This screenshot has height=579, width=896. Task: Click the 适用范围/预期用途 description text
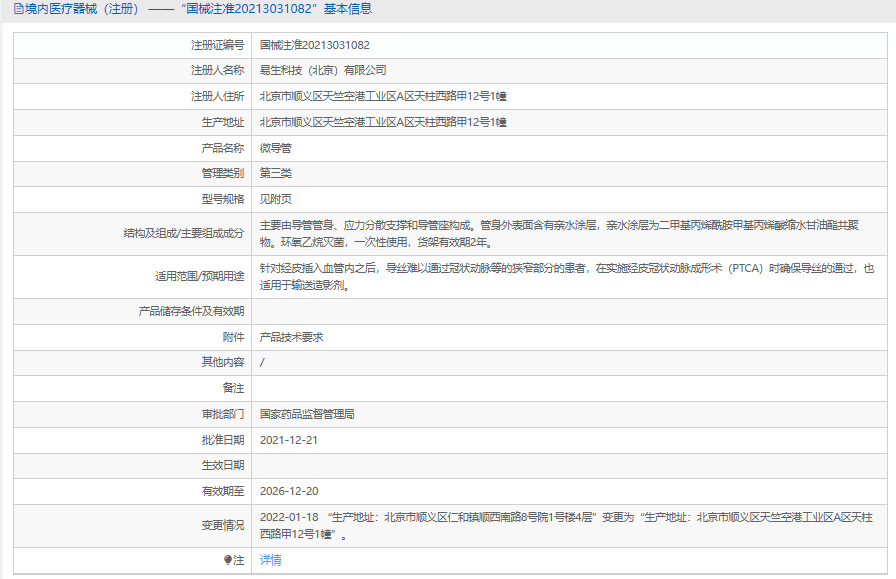point(566,276)
